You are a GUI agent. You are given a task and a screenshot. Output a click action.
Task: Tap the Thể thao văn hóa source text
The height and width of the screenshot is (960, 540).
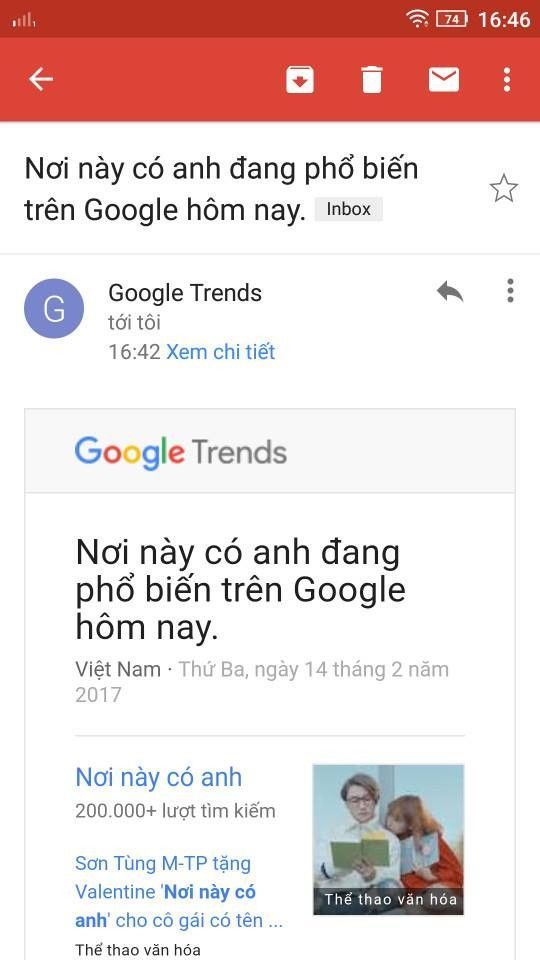[138, 950]
